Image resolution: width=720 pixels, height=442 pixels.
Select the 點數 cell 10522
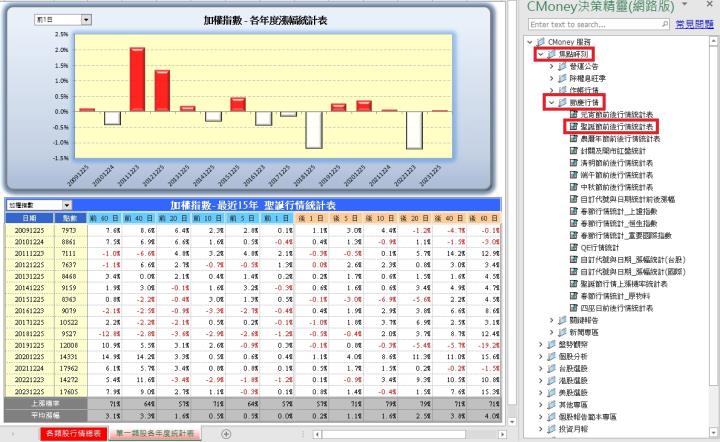coord(70,322)
